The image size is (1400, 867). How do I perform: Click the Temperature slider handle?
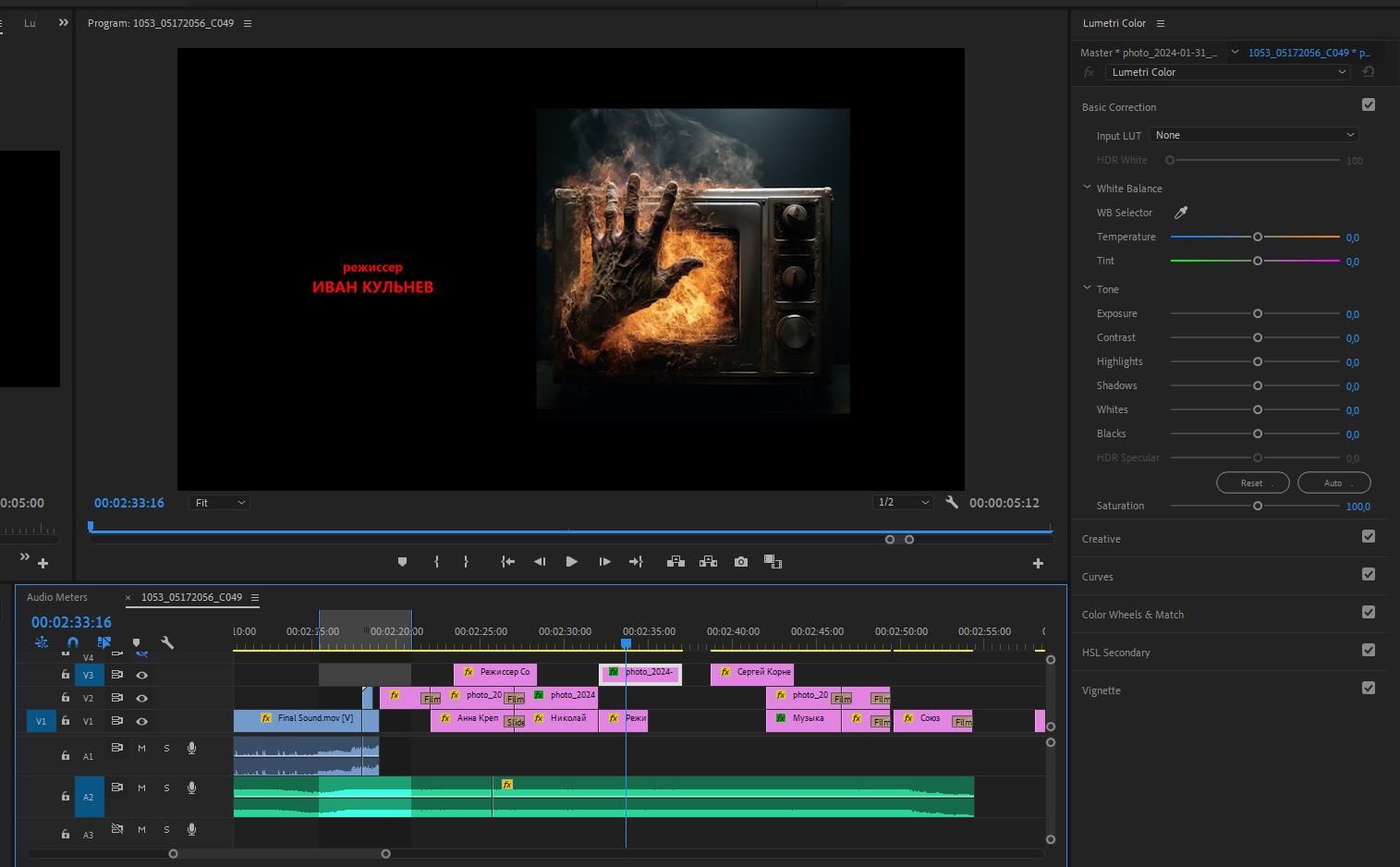point(1258,237)
